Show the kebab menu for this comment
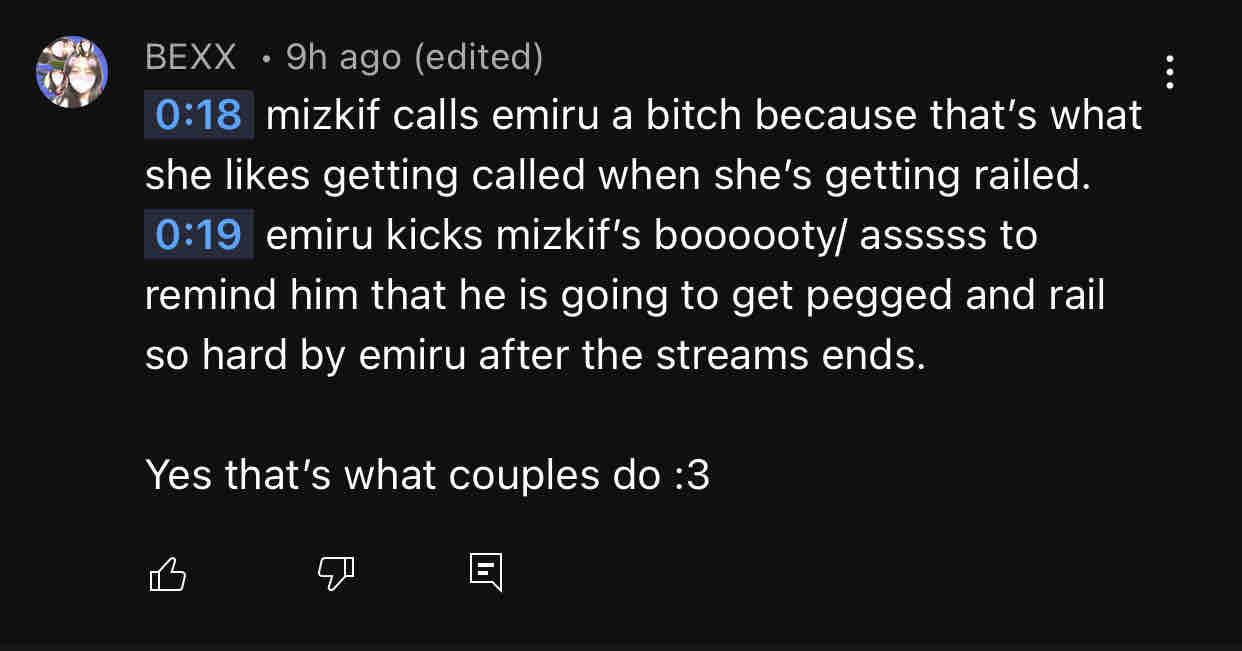The height and width of the screenshot is (651, 1242). point(1169,72)
